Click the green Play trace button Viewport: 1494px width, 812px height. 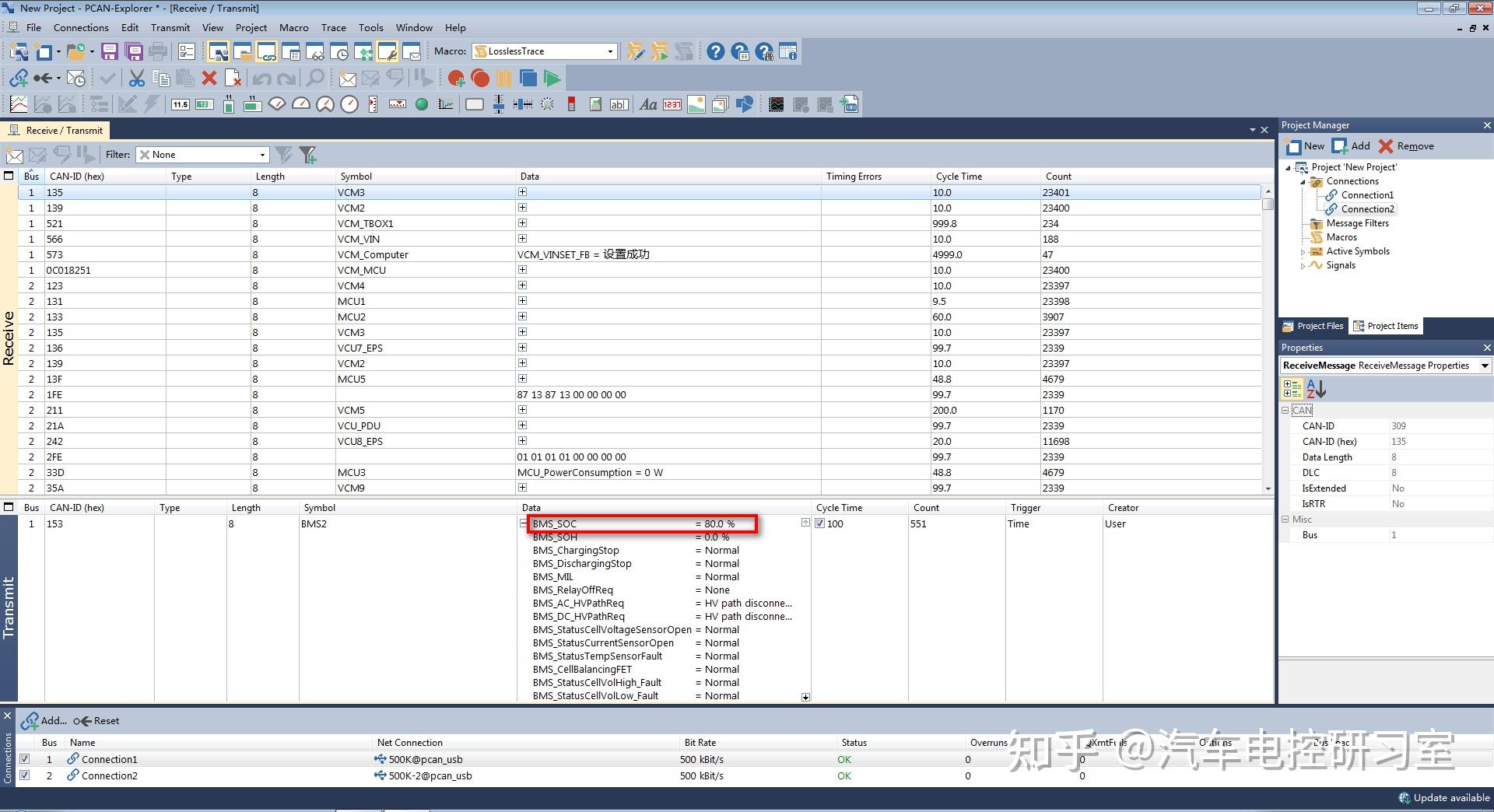[x=552, y=78]
